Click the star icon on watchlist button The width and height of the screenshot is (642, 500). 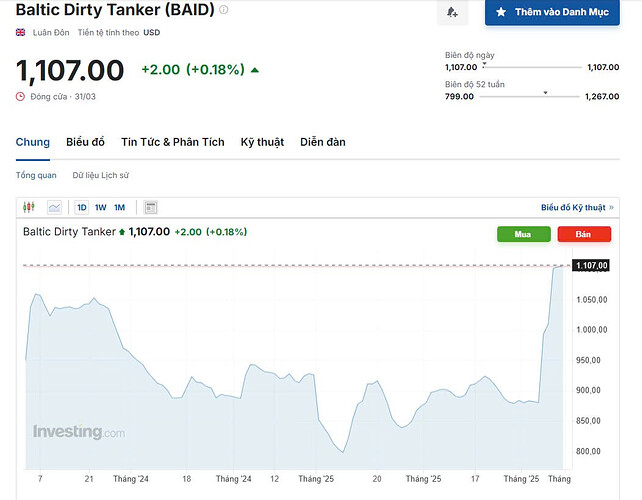(x=502, y=12)
